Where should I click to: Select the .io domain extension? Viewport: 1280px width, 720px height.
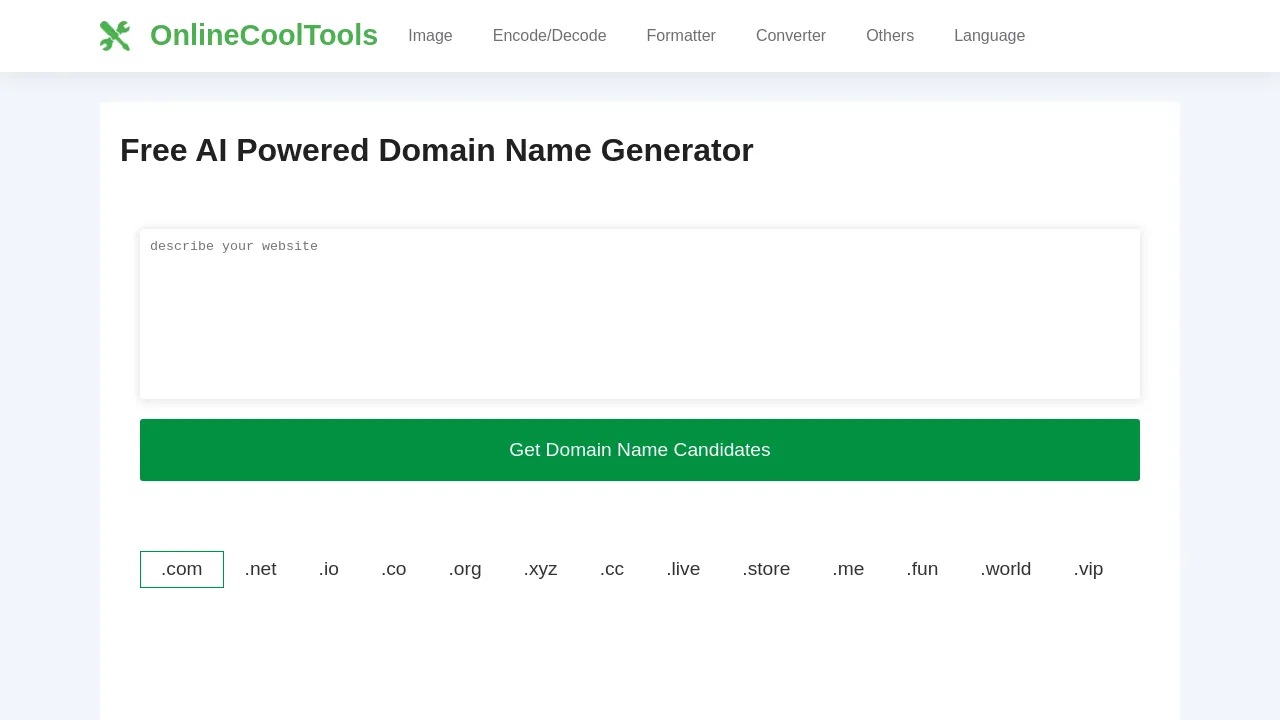[328, 569]
